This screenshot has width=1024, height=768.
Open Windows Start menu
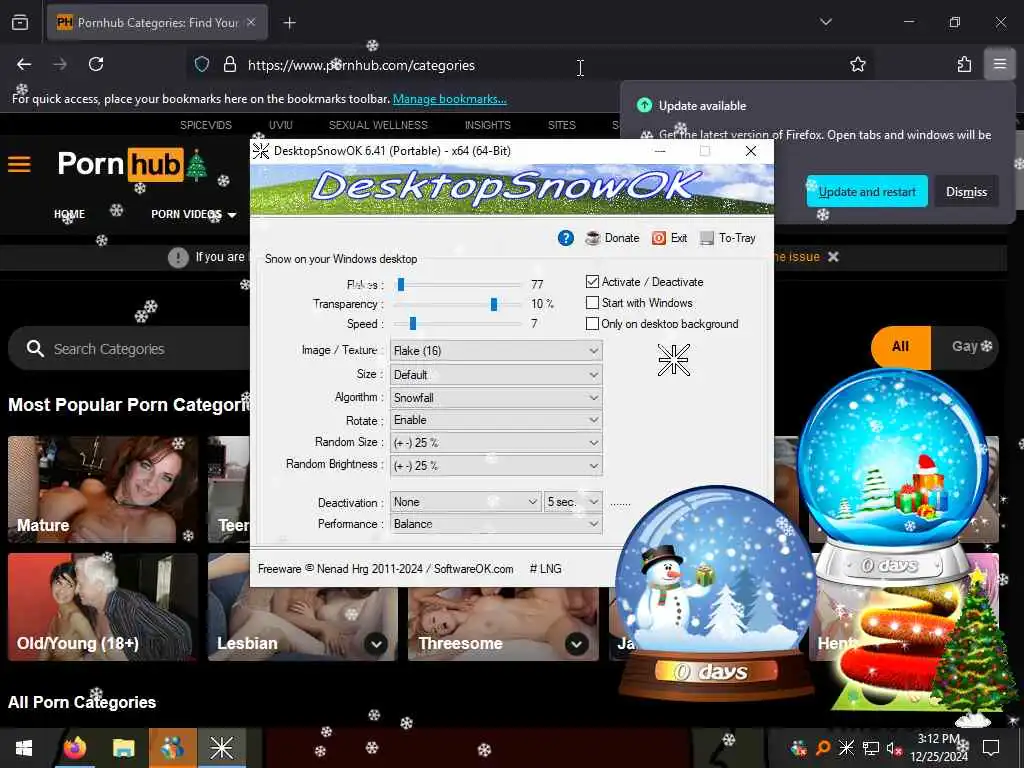(x=24, y=748)
